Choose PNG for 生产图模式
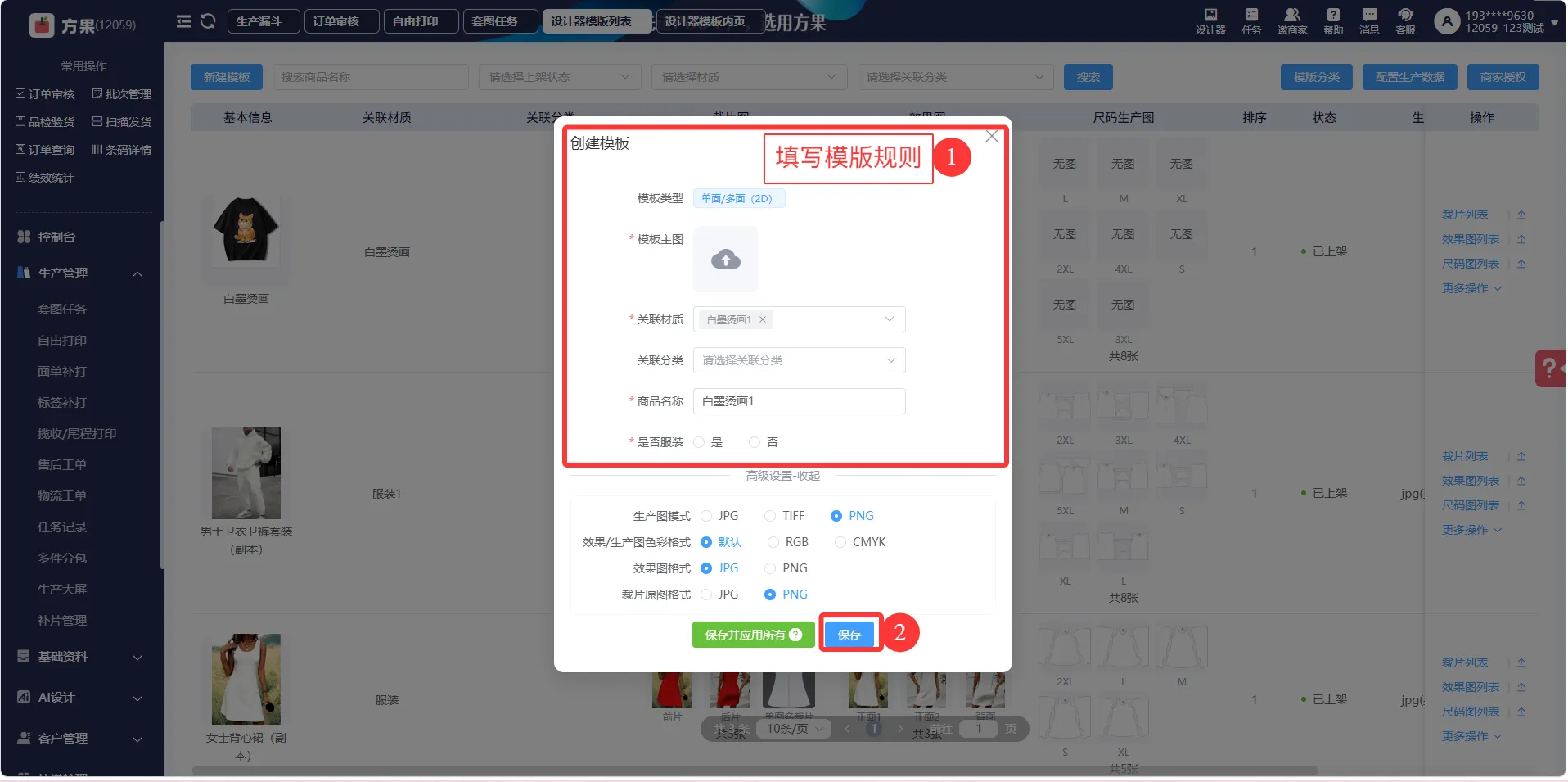The image size is (1568, 782). pyautogui.click(x=836, y=516)
